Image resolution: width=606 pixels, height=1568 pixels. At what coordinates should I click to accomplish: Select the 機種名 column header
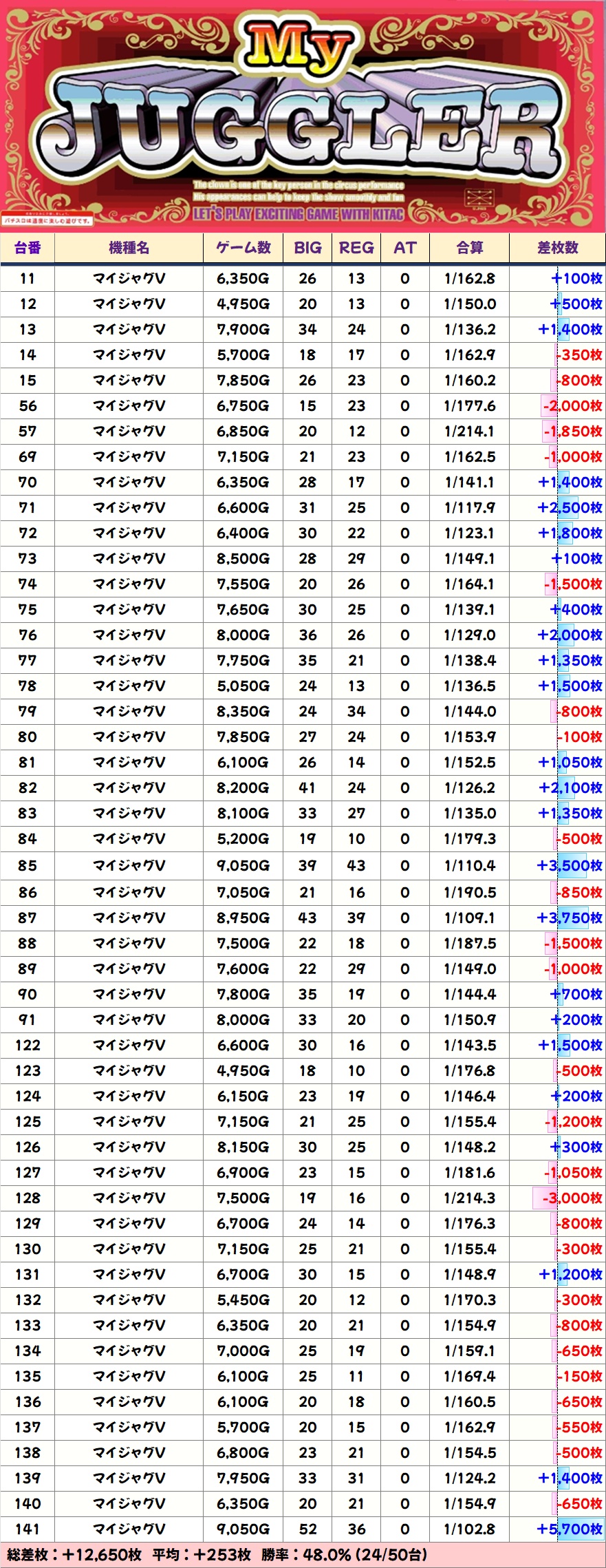click(129, 248)
